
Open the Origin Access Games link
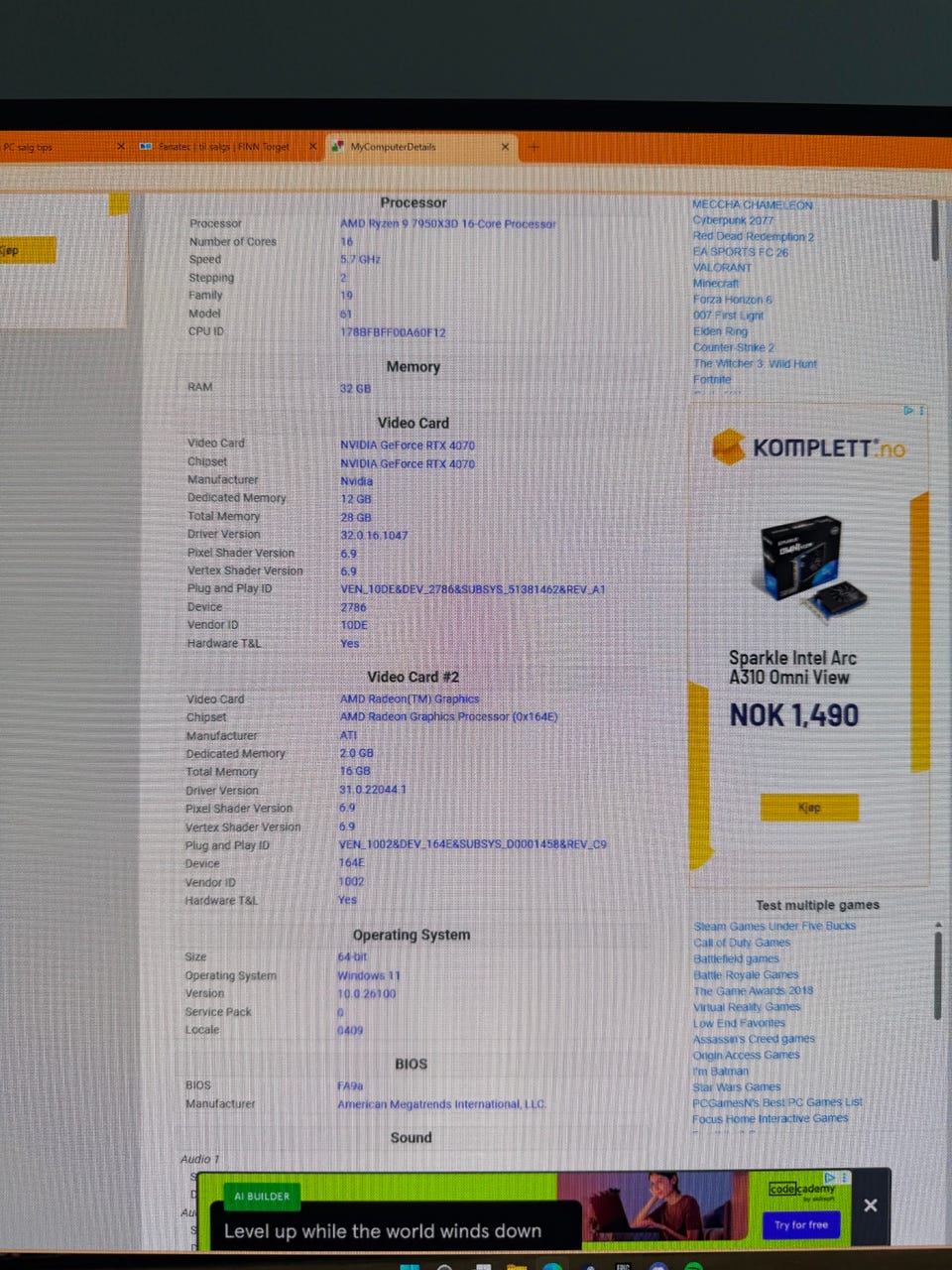(746, 1055)
